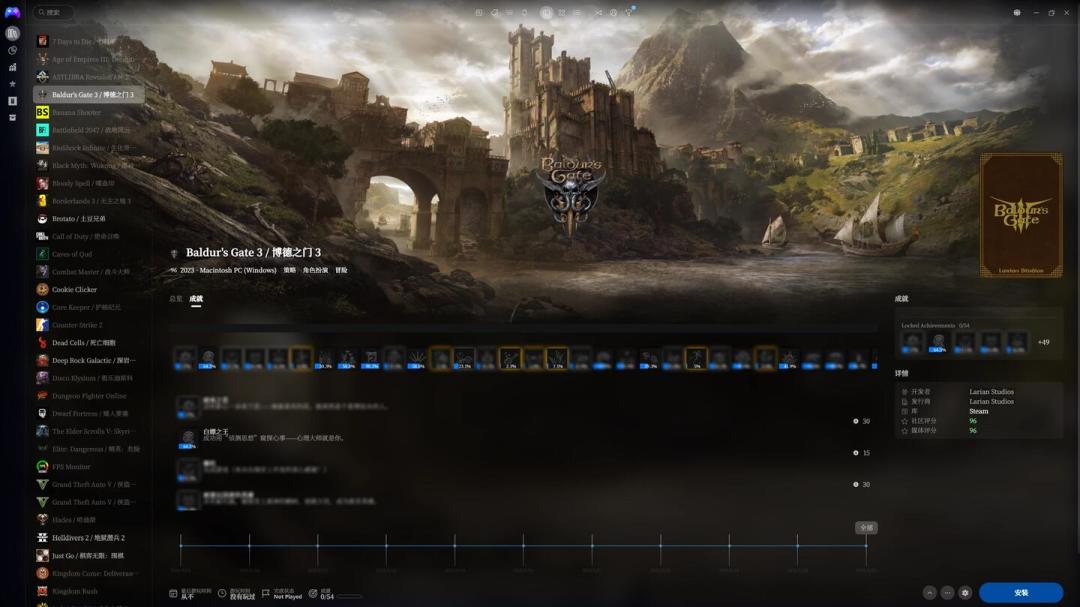Screen dimensions: 1080x607
Task: Open the library view sidebar icon
Action: pyautogui.click(x=12, y=33)
